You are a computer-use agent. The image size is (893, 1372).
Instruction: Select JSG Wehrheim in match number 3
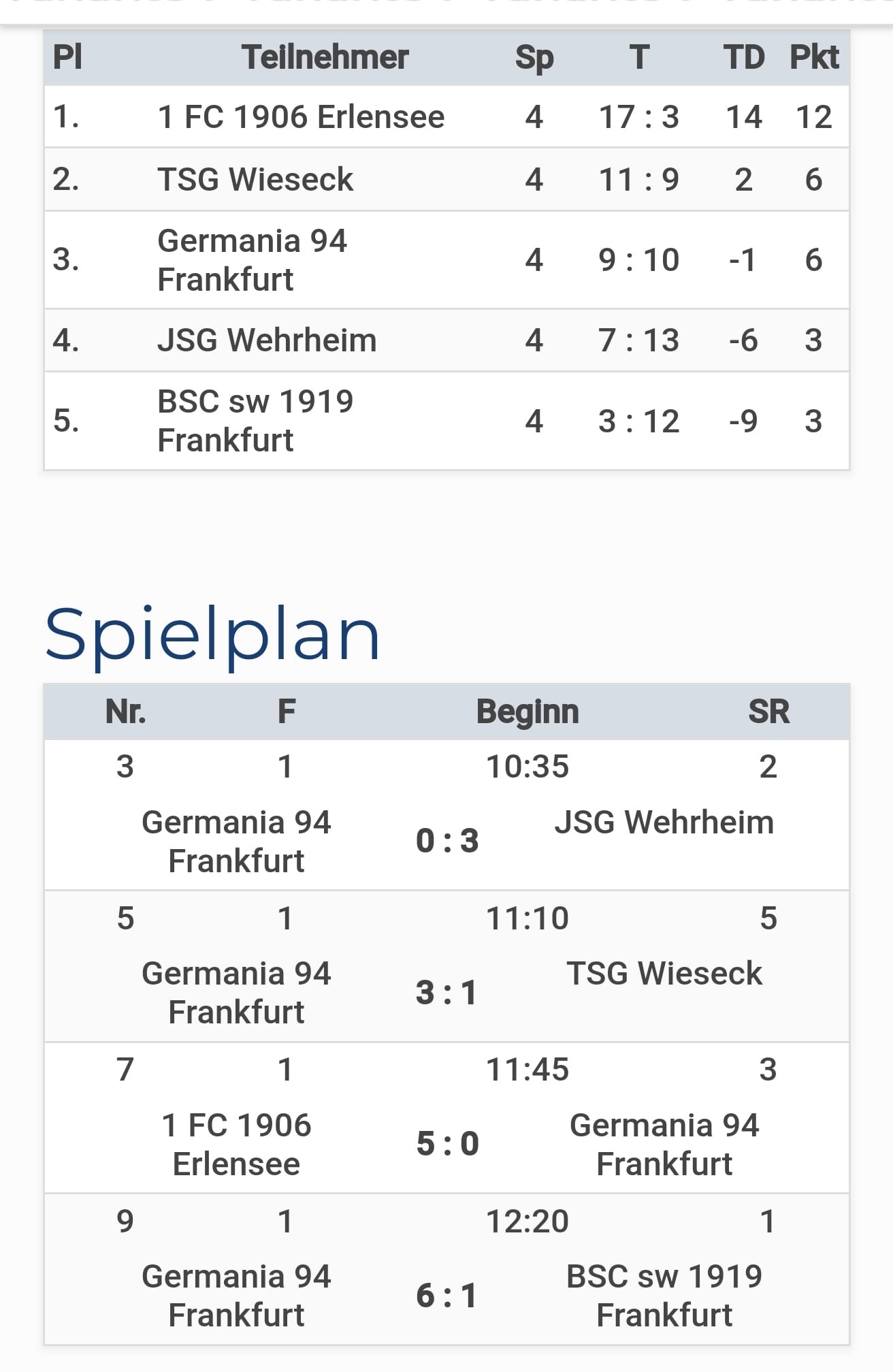point(664,823)
